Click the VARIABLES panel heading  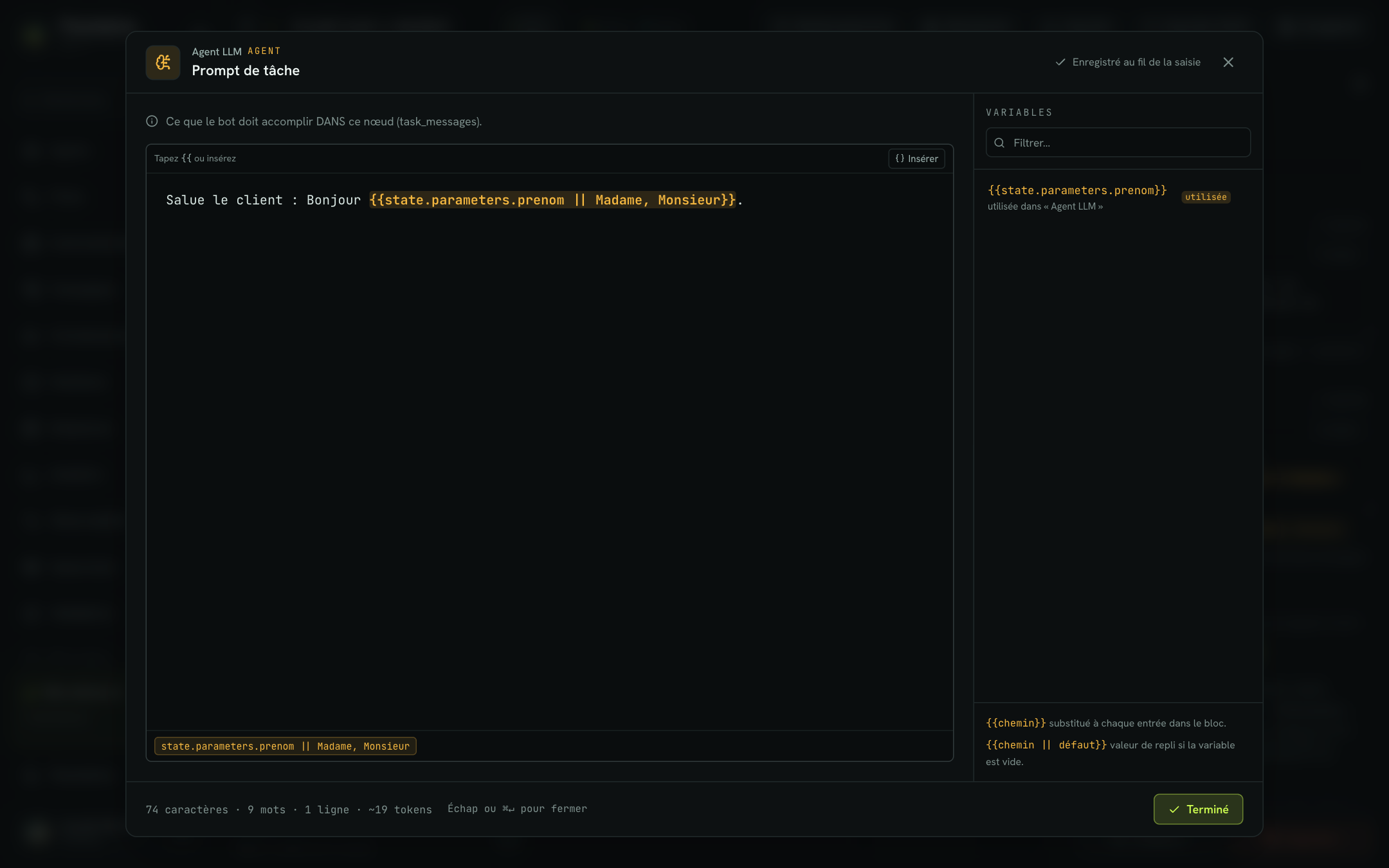point(1019,113)
